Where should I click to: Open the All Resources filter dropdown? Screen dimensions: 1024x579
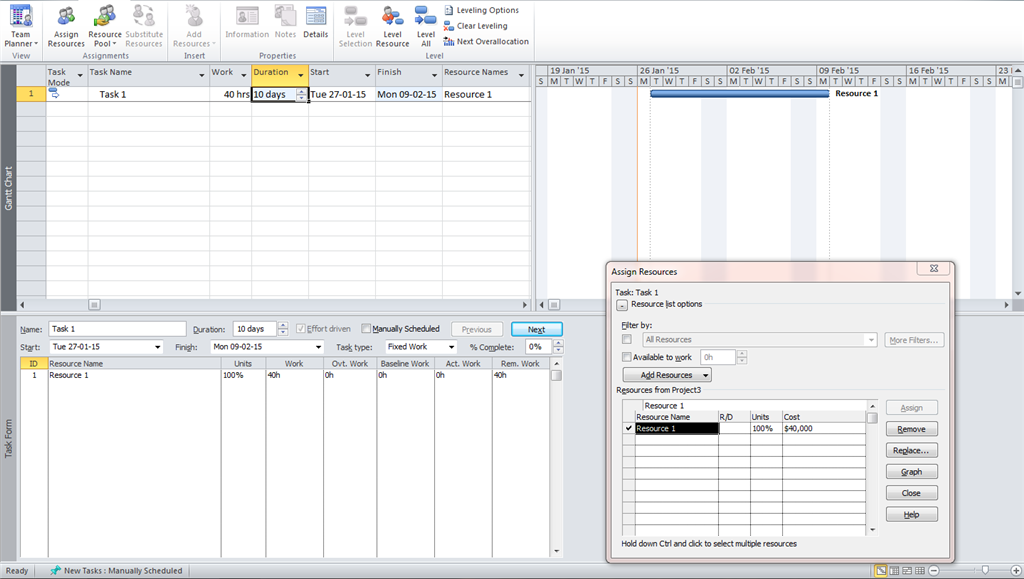(x=871, y=340)
